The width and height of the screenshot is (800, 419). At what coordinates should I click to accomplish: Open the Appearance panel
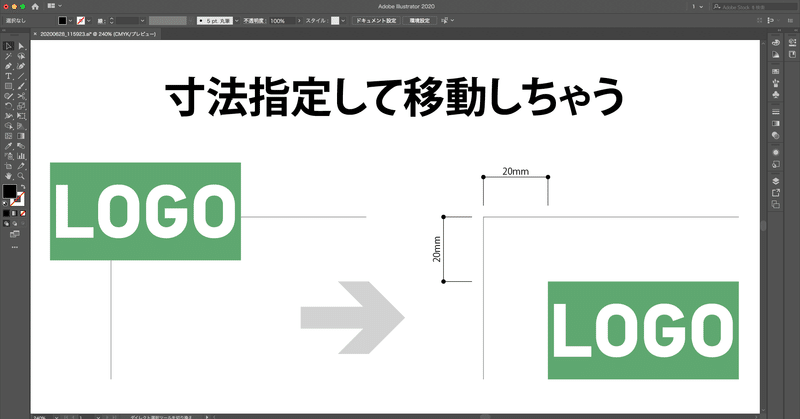(x=776, y=152)
